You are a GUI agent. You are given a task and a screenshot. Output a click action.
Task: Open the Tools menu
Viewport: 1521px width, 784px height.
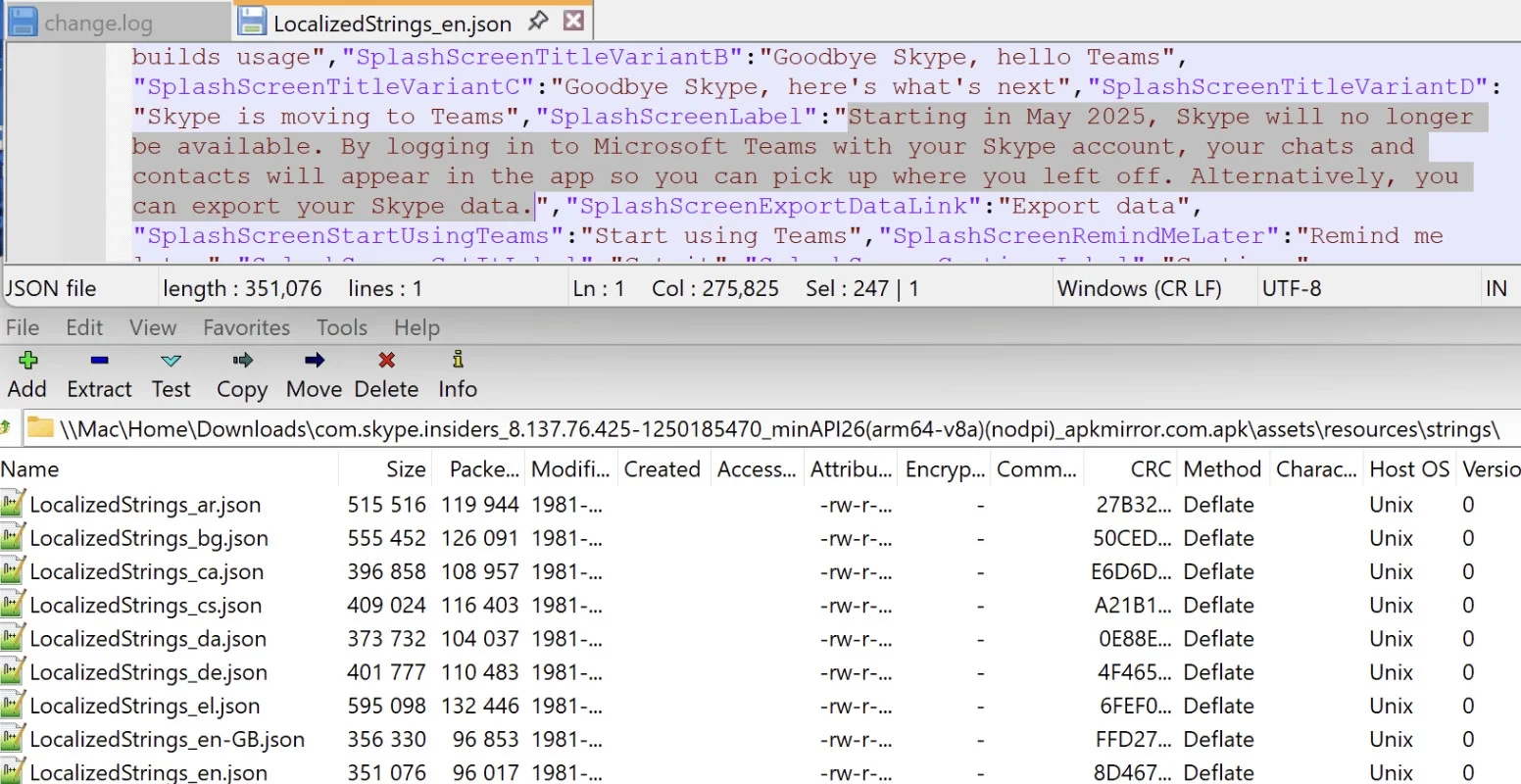(x=341, y=328)
